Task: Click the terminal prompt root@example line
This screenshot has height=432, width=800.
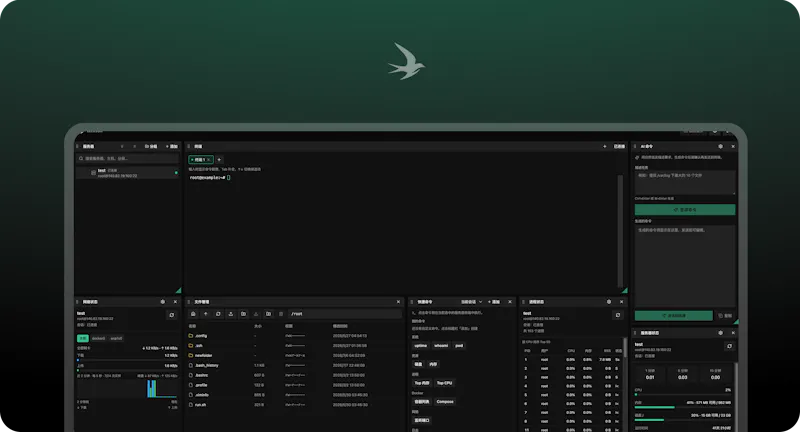Action: tap(209, 177)
